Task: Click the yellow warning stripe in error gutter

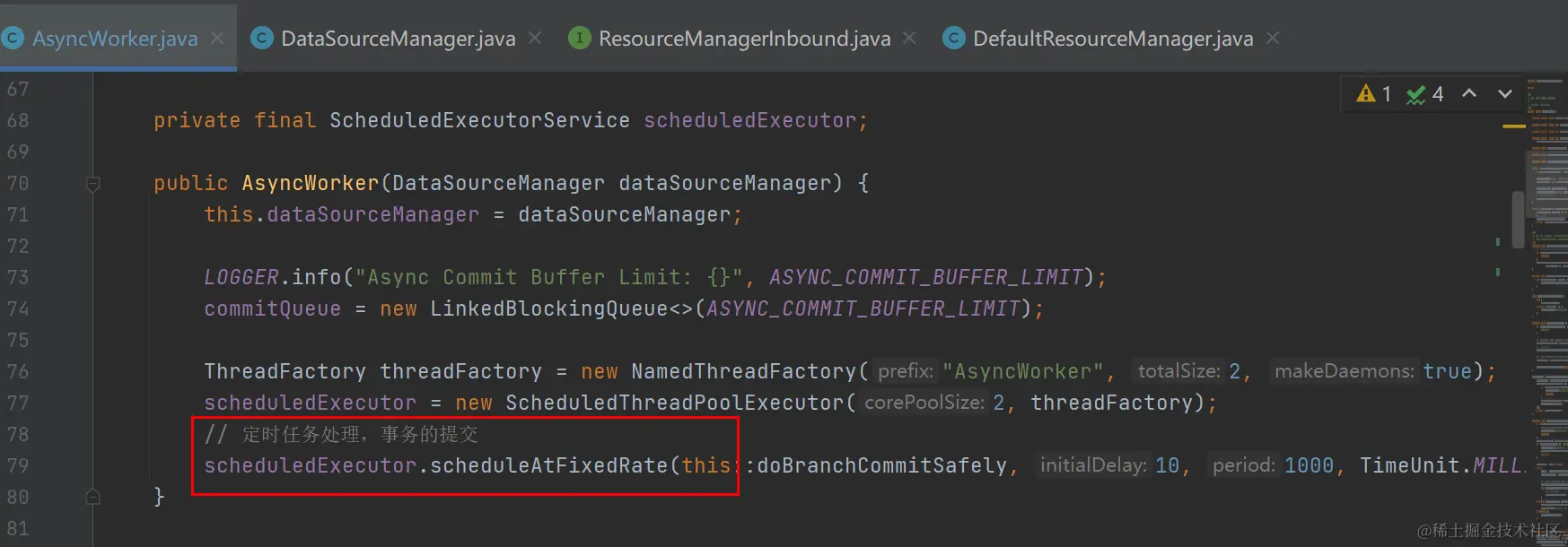Action: tap(1514, 126)
